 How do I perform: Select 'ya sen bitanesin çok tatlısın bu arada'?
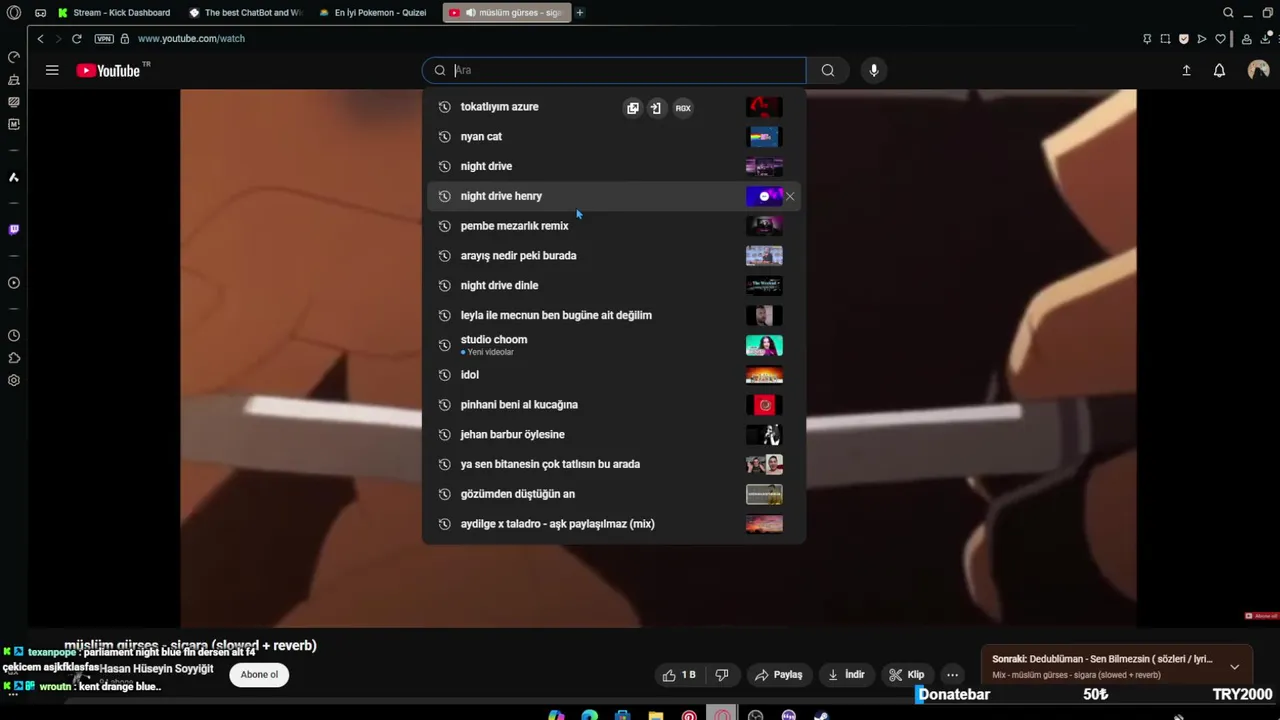613,464
